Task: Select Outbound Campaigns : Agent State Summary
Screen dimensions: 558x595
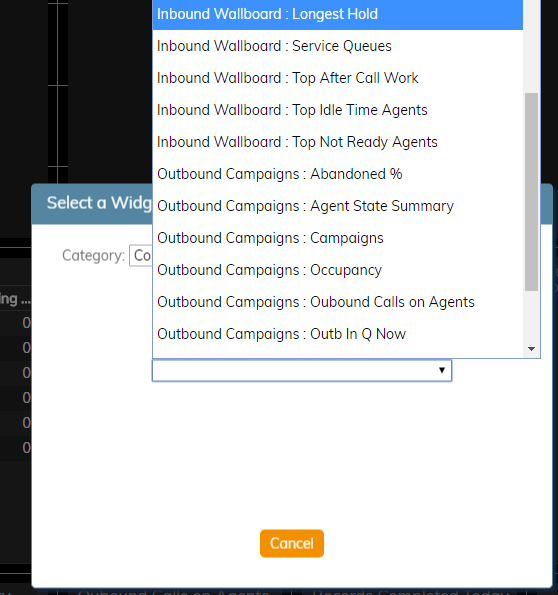Action: pos(337,206)
